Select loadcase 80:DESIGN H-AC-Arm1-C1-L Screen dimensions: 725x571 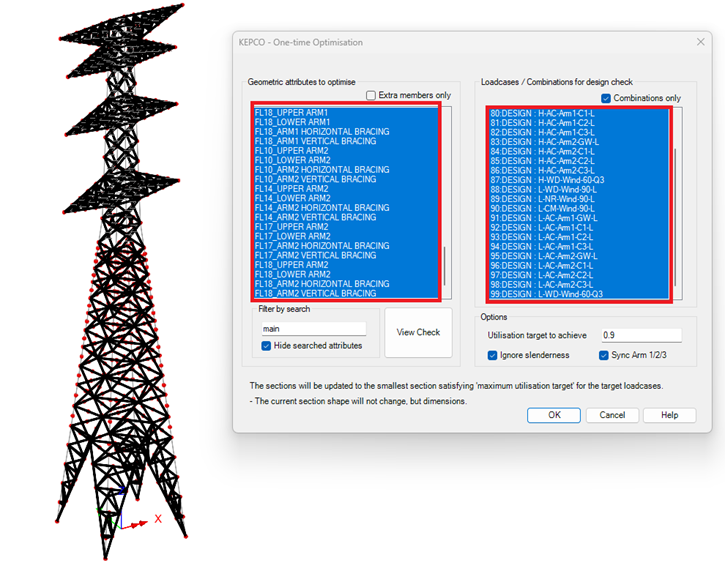pyautogui.click(x=537, y=112)
